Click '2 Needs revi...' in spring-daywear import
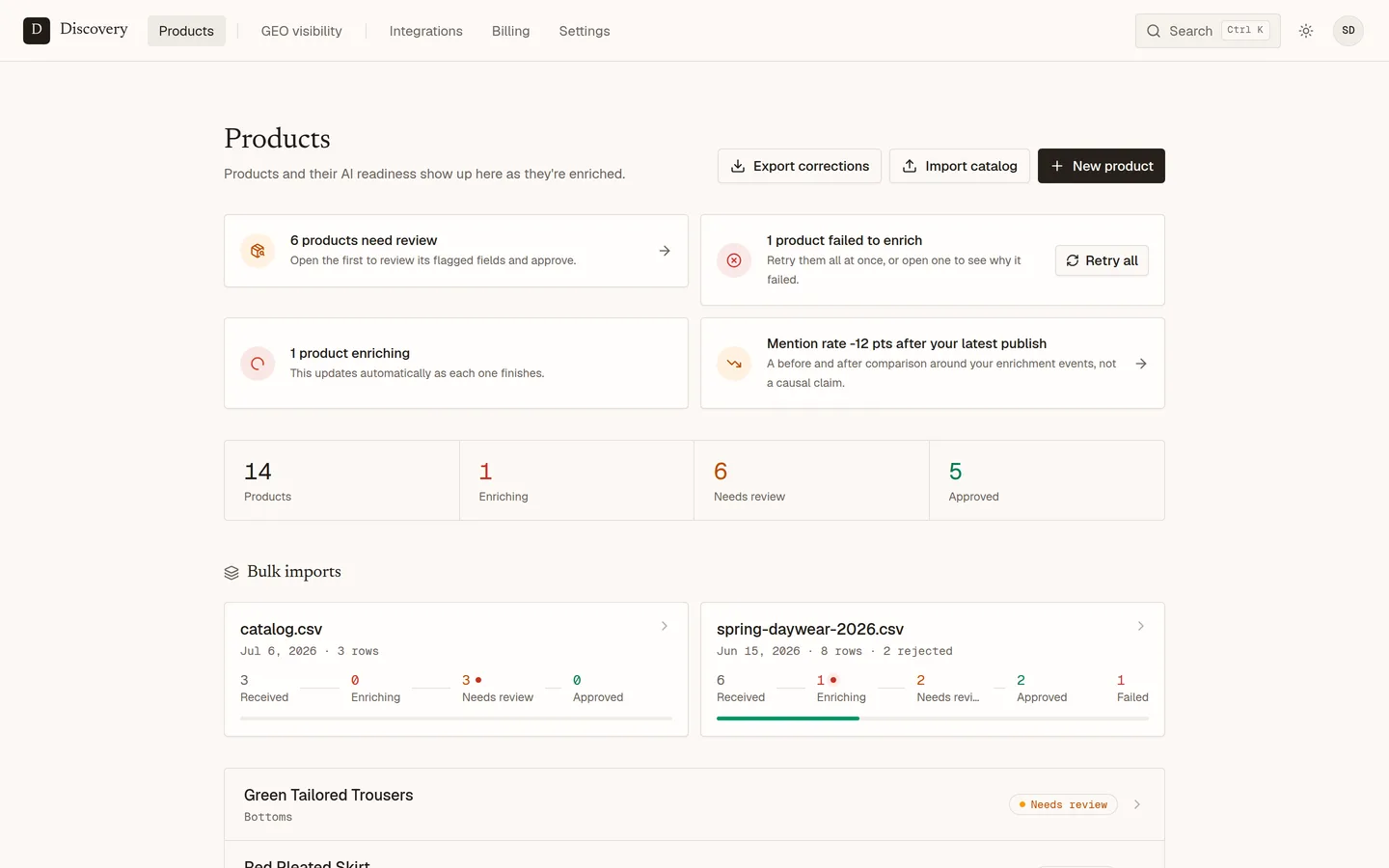 pyautogui.click(x=947, y=689)
